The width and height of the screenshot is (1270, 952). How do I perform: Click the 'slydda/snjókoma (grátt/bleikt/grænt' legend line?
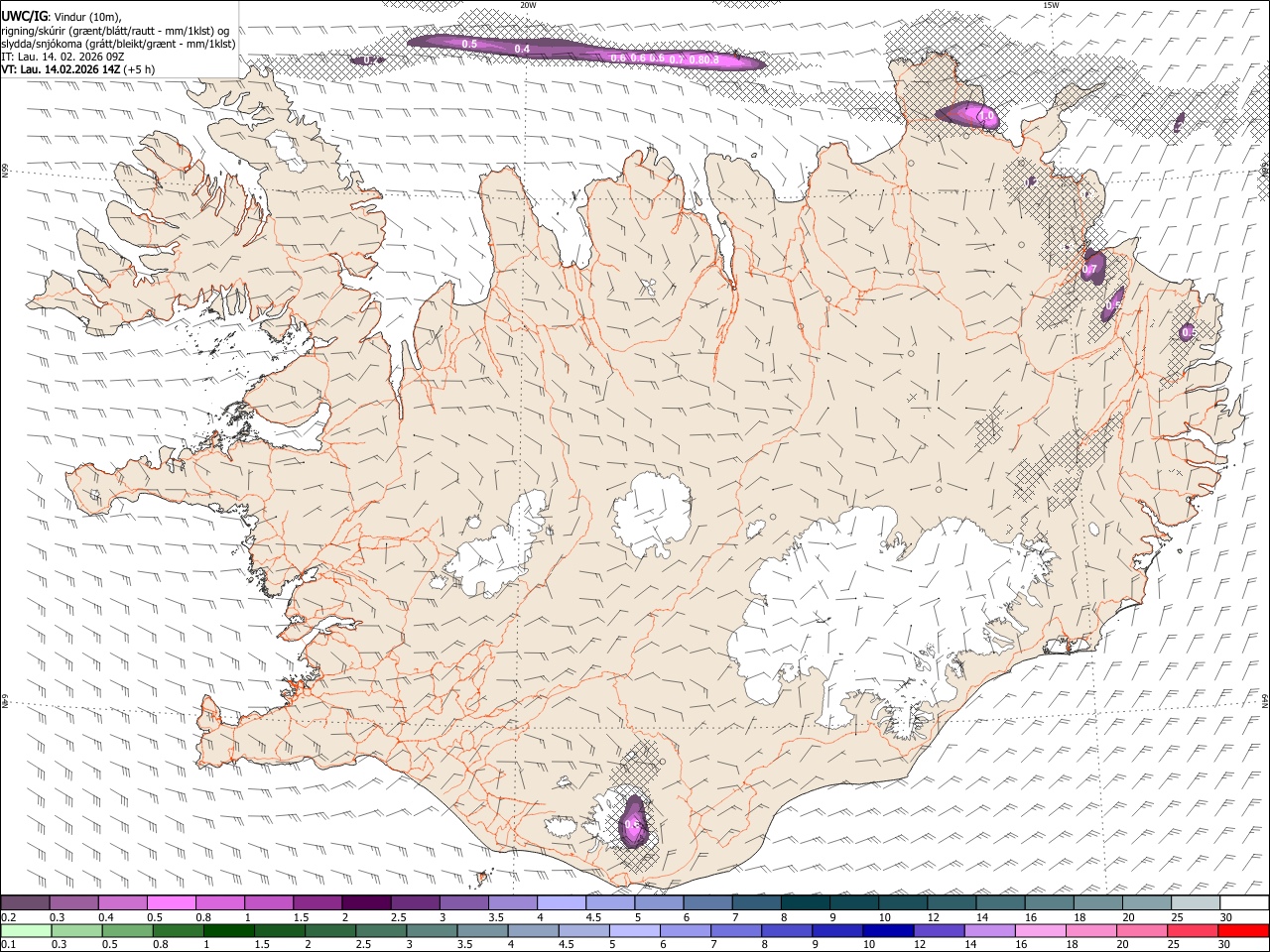118,44
